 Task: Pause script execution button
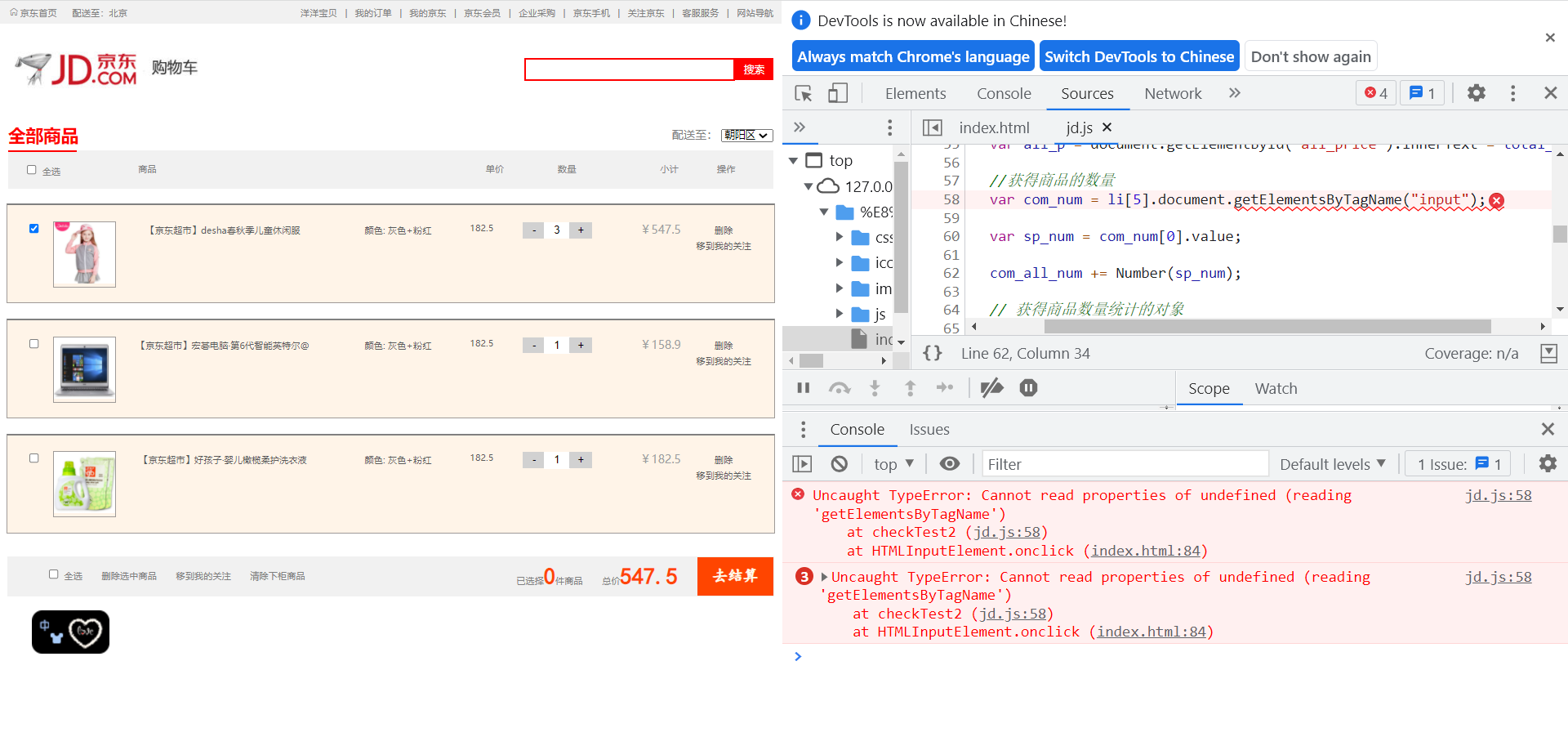pos(804,388)
